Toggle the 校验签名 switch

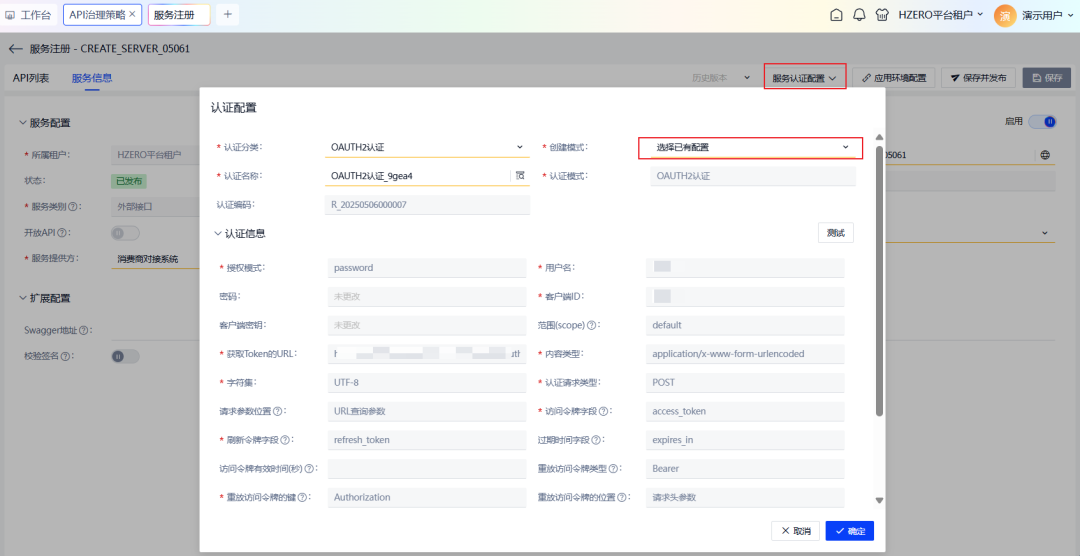[x=125, y=355]
